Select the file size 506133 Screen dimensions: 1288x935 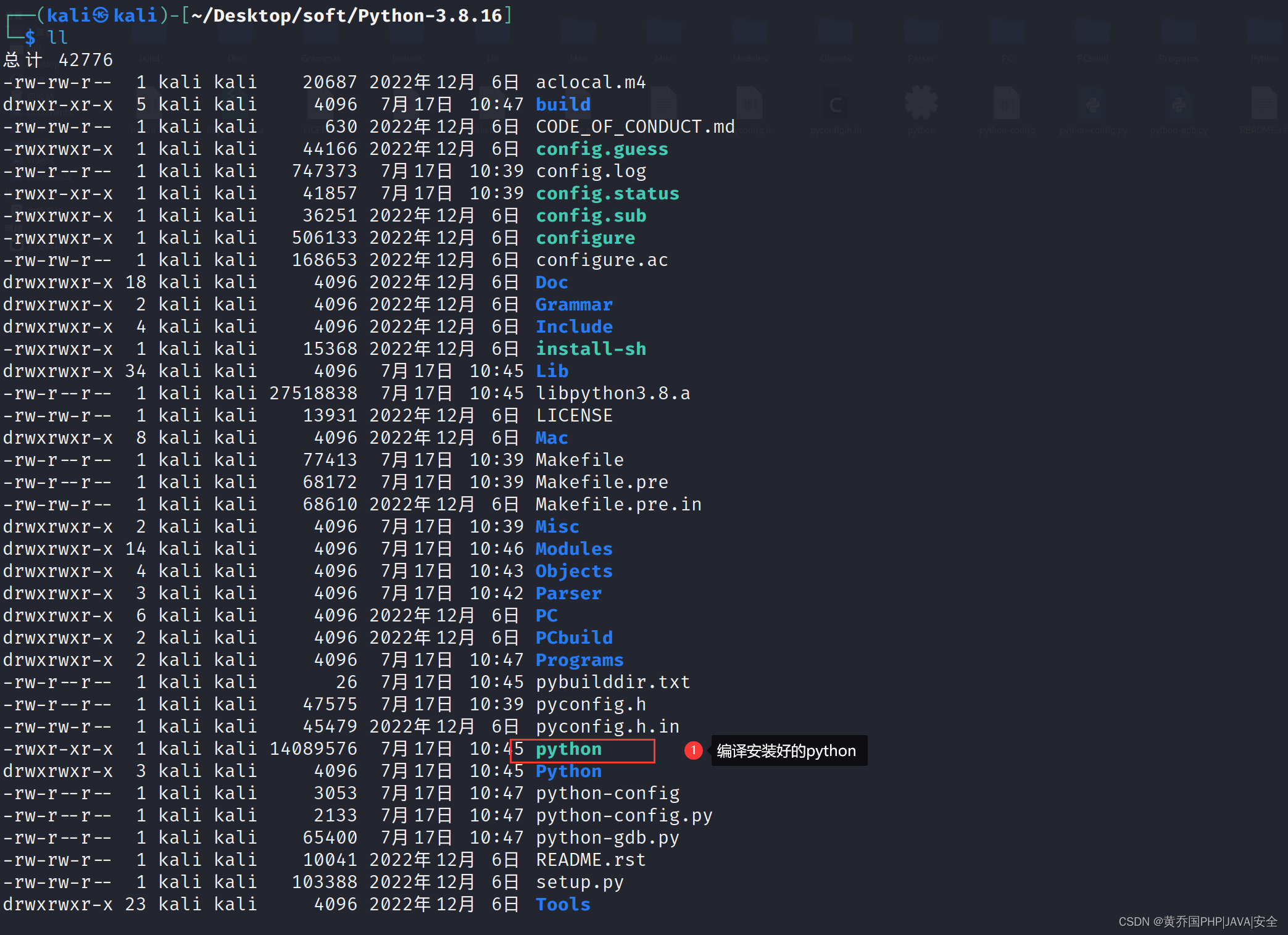click(325, 238)
